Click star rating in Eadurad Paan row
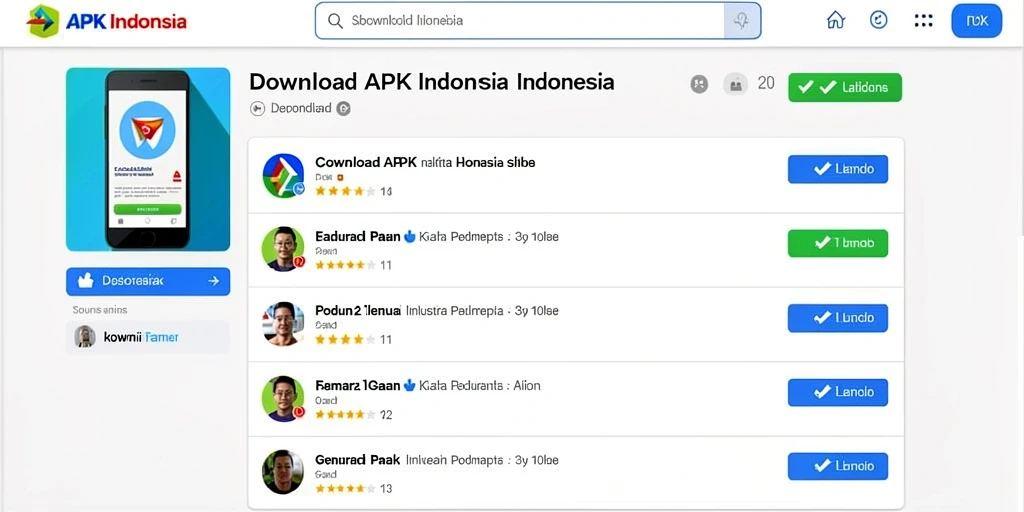Screen dimensions: 1024x512 click(x=345, y=265)
